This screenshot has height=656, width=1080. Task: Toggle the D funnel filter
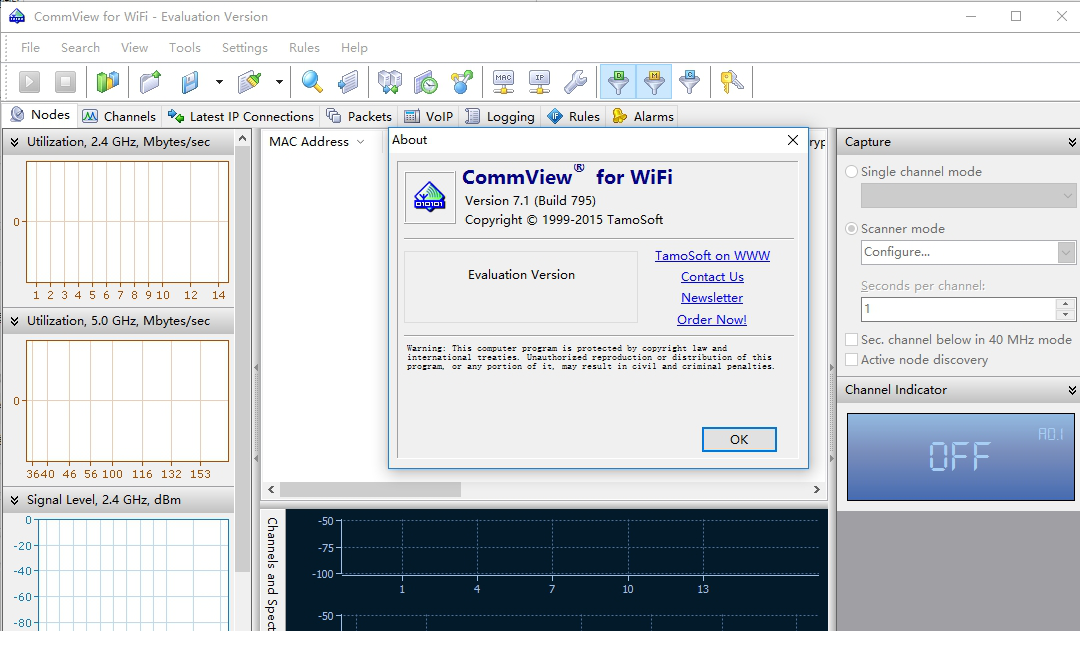click(618, 82)
